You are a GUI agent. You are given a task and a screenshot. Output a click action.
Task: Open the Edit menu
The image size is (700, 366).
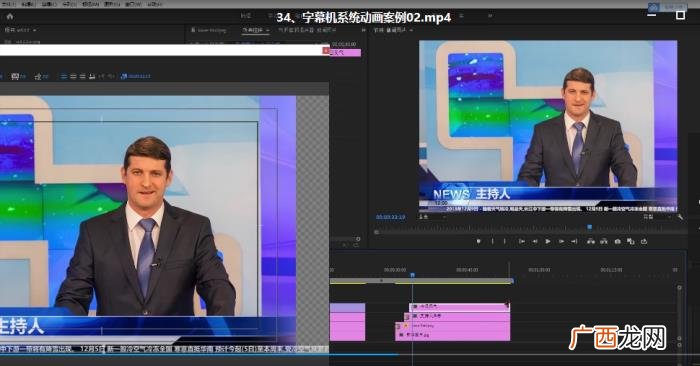pos(28,4)
